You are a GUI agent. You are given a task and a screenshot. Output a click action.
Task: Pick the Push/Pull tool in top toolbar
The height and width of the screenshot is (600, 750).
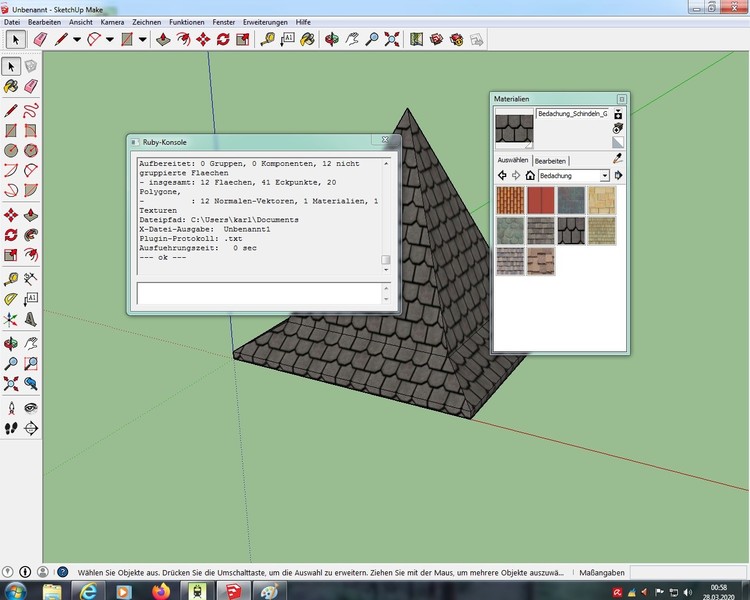pos(162,39)
